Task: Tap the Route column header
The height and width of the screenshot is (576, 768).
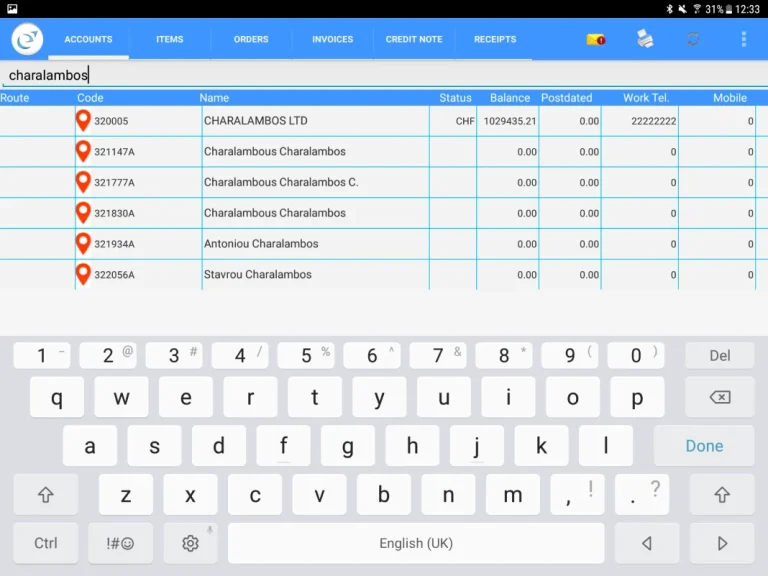Action: (x=15, y=98)
